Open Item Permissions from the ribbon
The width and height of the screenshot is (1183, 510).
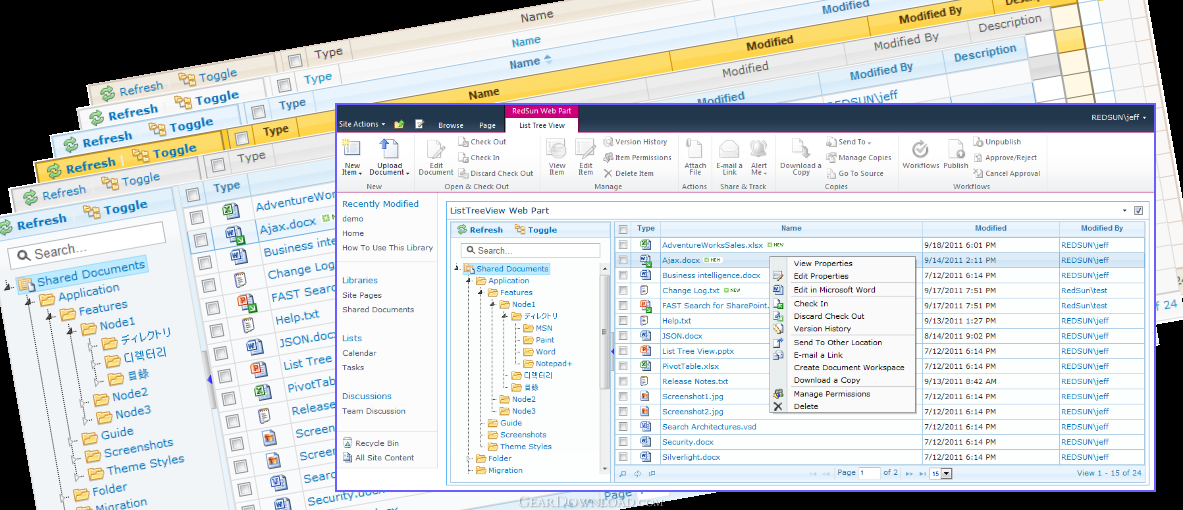(638, 157)
